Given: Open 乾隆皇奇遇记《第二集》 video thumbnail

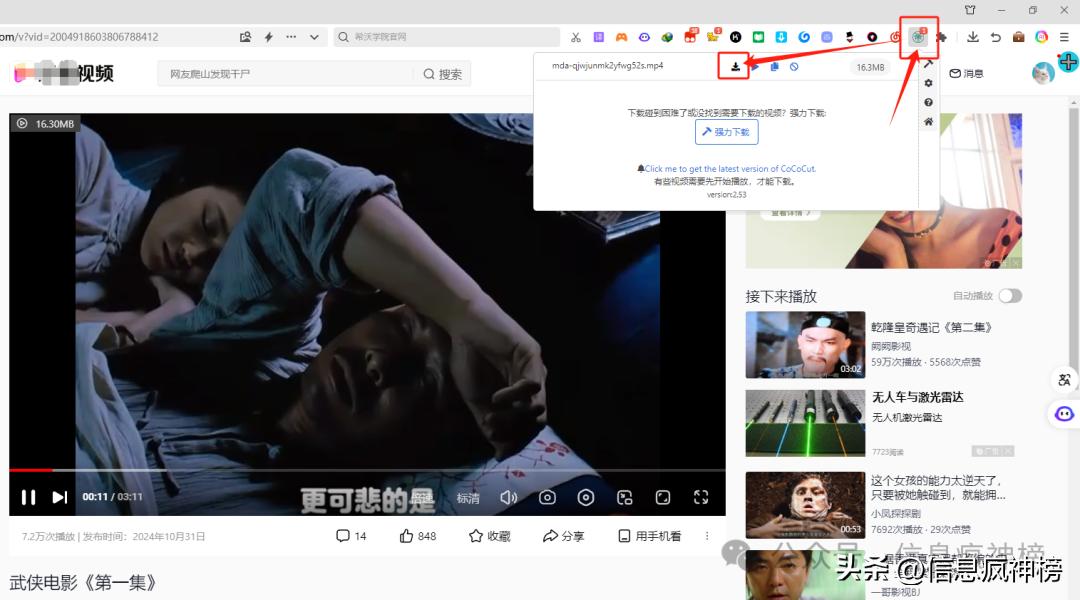Looking at the screenshot, I should click(805, 344).
